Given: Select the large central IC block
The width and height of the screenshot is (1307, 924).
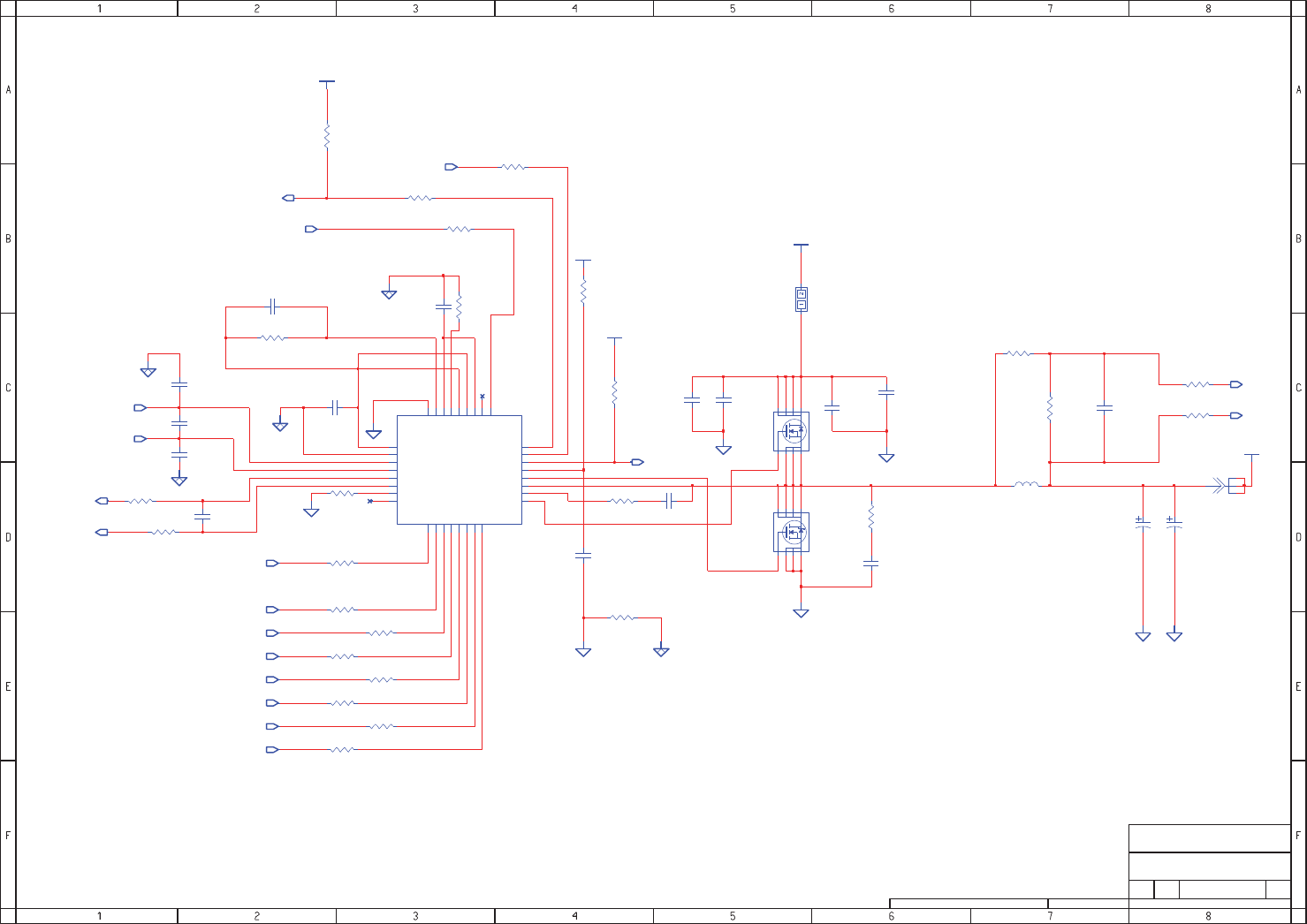Looking at the screenshot, I should (459, 470).
